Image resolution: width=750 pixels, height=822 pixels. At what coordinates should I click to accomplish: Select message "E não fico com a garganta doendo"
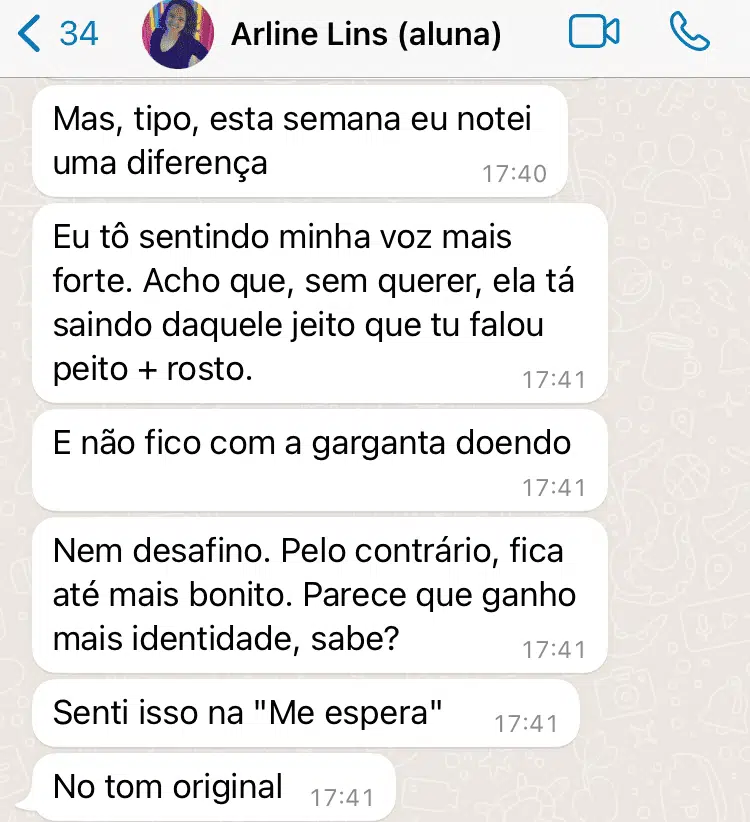(x=320, y=460)
